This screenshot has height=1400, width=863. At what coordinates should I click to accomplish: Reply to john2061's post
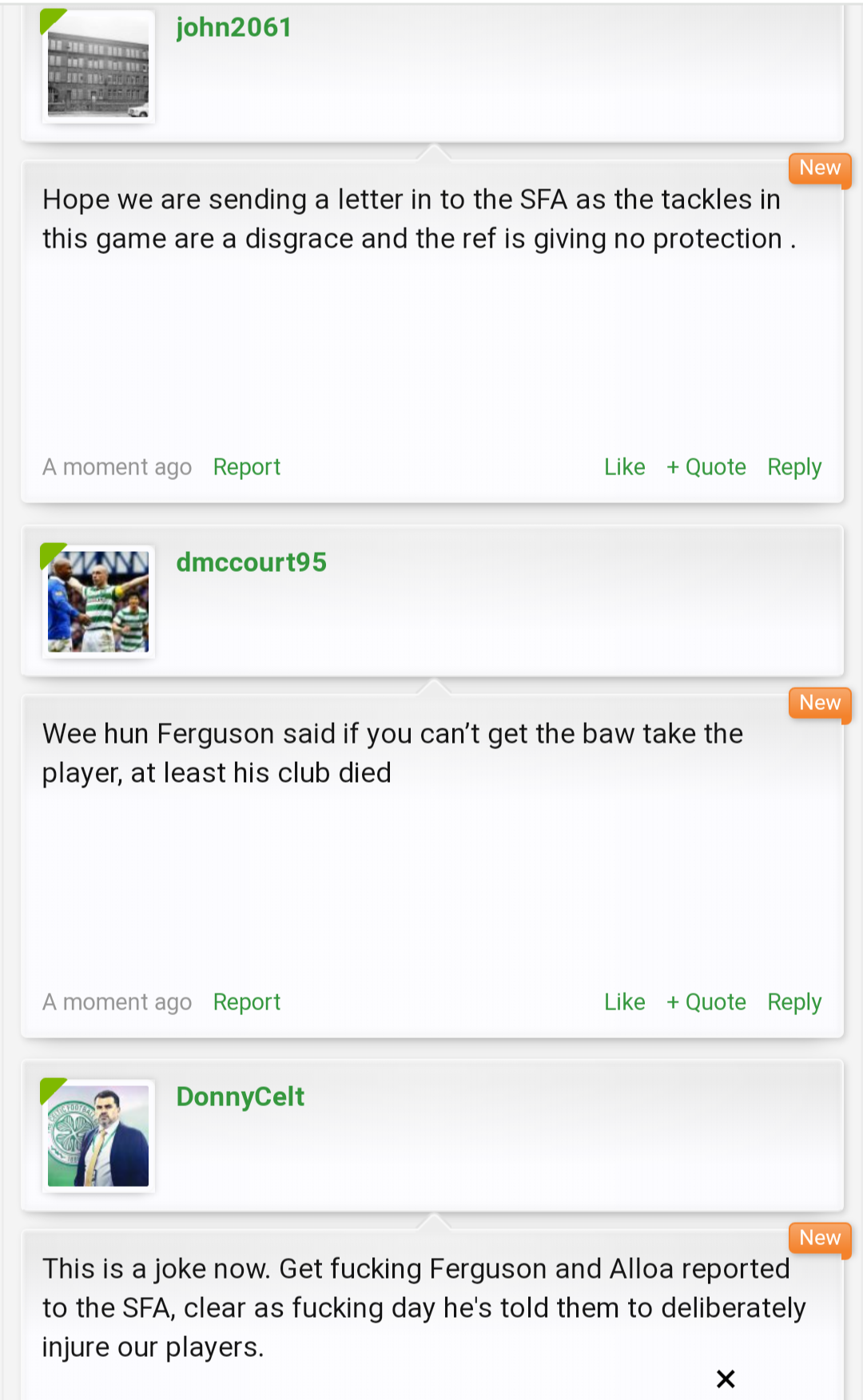[x=794, y=467]
